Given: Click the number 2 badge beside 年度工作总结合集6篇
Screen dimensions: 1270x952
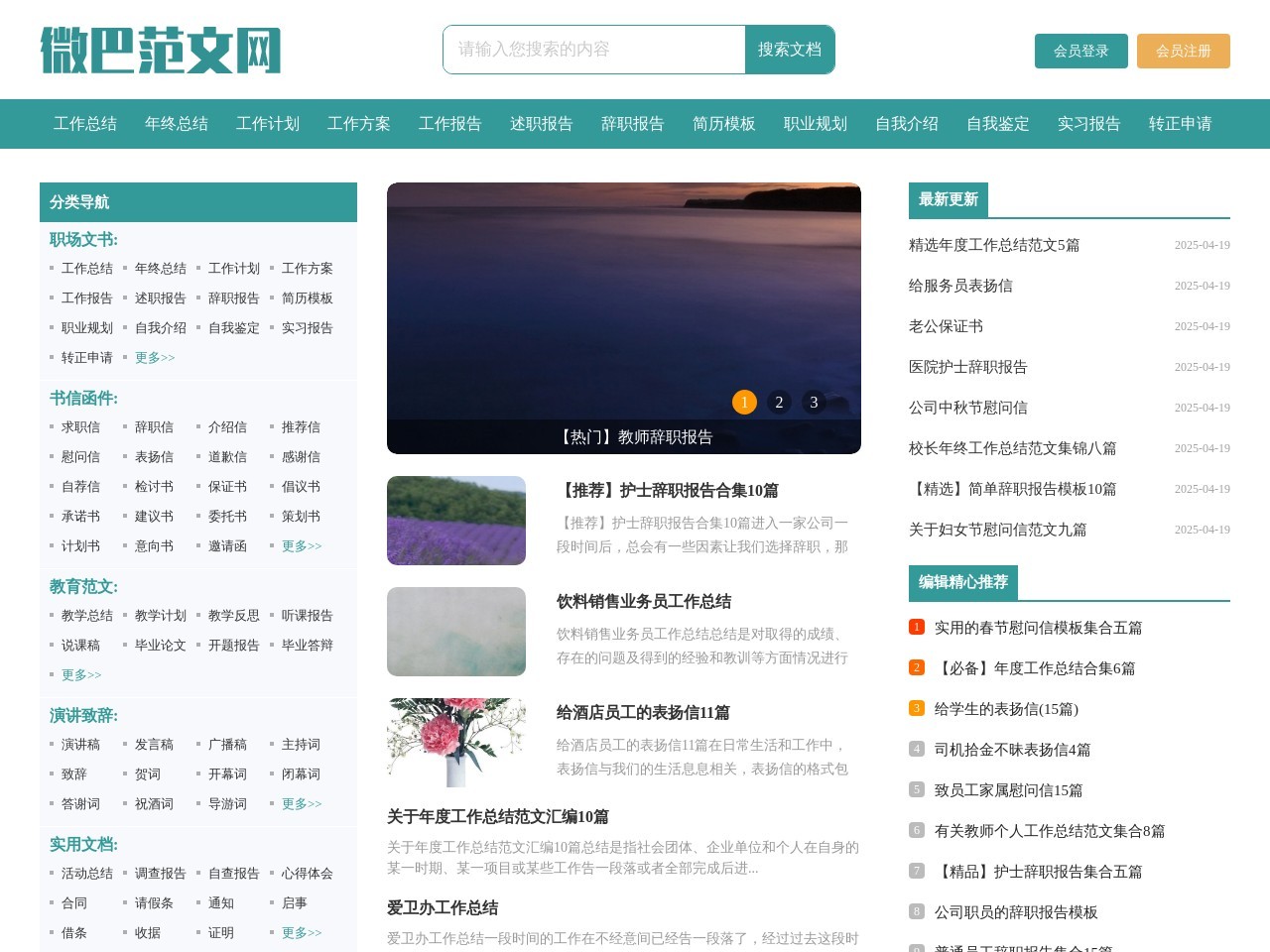Looking at the screenshot, I should click(x=916, y=667).
